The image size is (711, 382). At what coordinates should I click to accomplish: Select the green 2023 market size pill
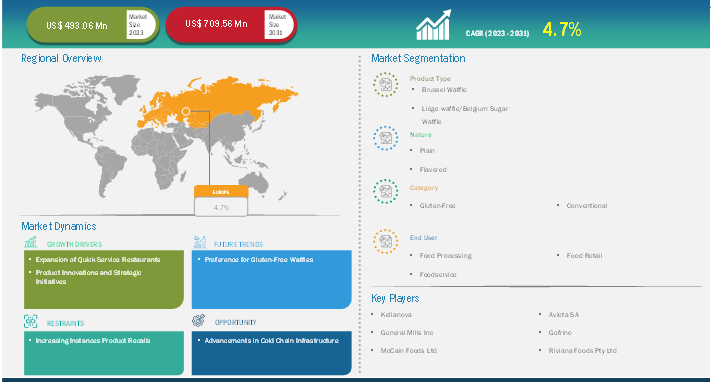click(93, 25)
